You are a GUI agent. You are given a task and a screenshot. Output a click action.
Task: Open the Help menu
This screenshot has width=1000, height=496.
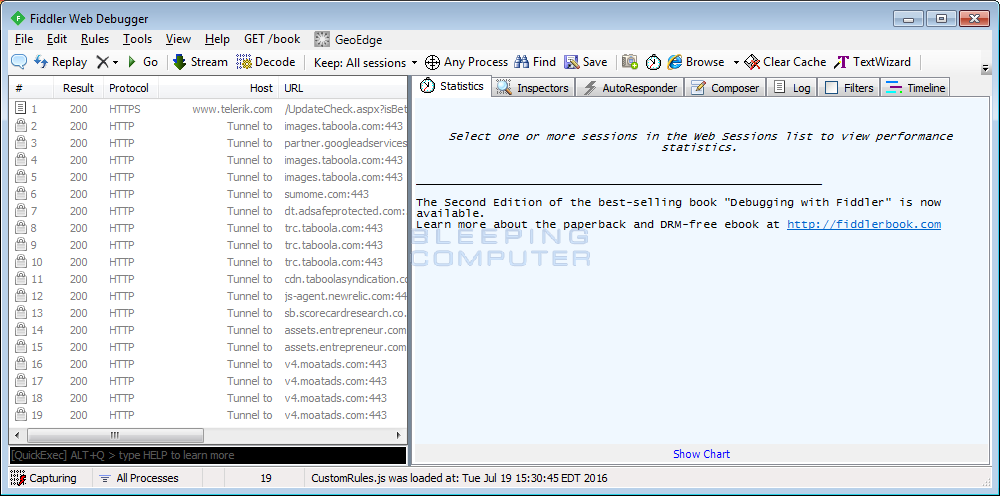click(217, 39)
